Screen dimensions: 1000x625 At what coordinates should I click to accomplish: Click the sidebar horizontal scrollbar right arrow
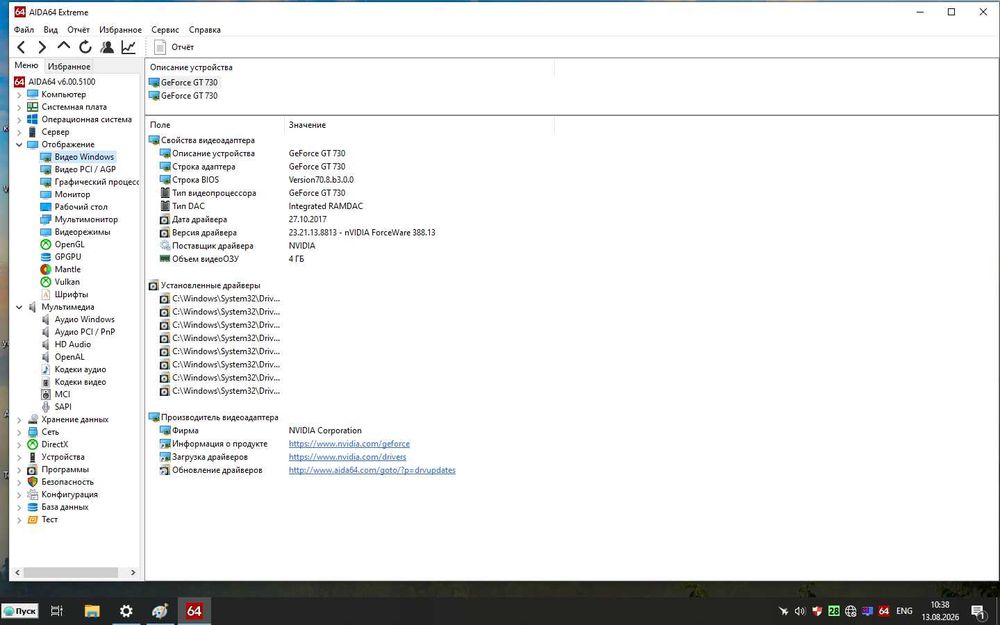(x=133, y=573)
